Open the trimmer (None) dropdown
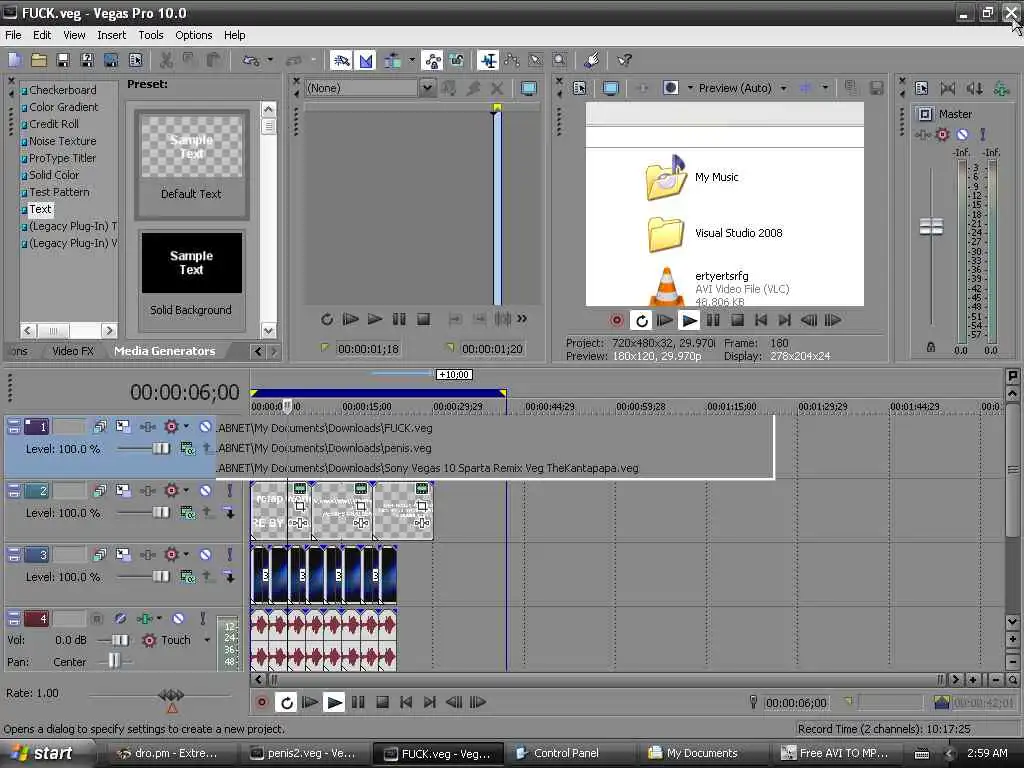 pos(427,88)
